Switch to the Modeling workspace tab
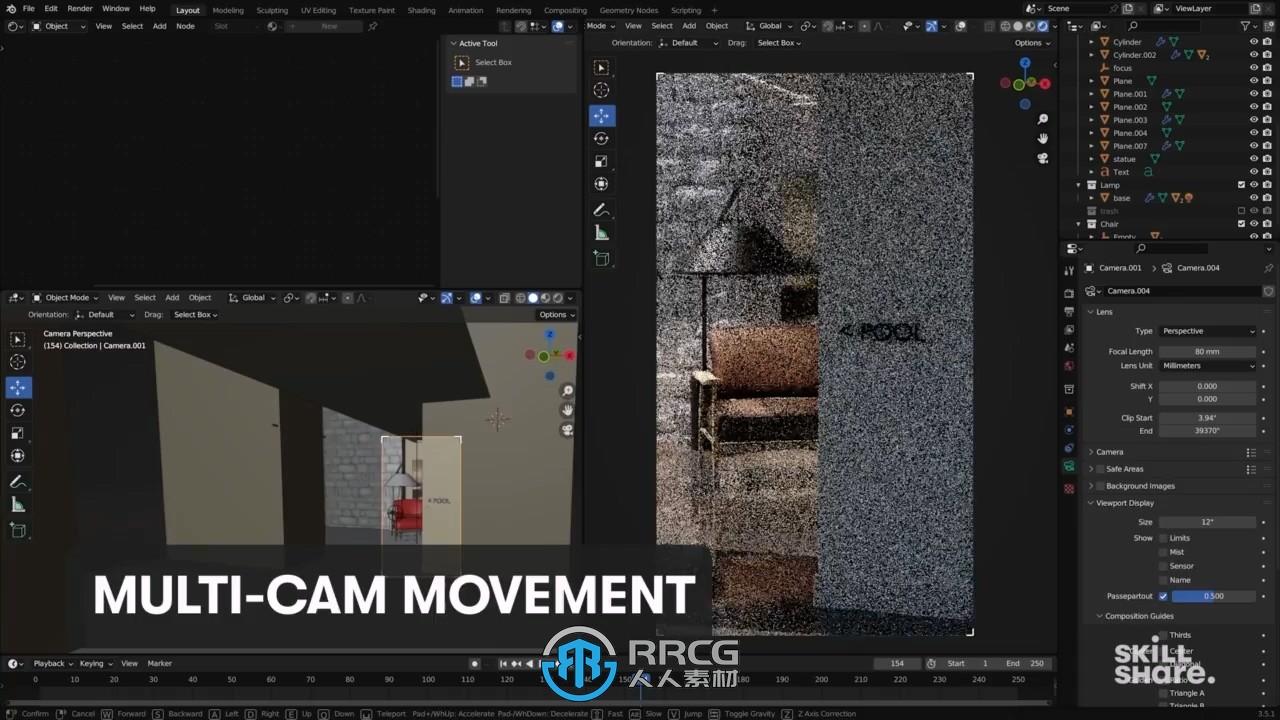This screenshot has width=1280, height=720. [228, 10]
